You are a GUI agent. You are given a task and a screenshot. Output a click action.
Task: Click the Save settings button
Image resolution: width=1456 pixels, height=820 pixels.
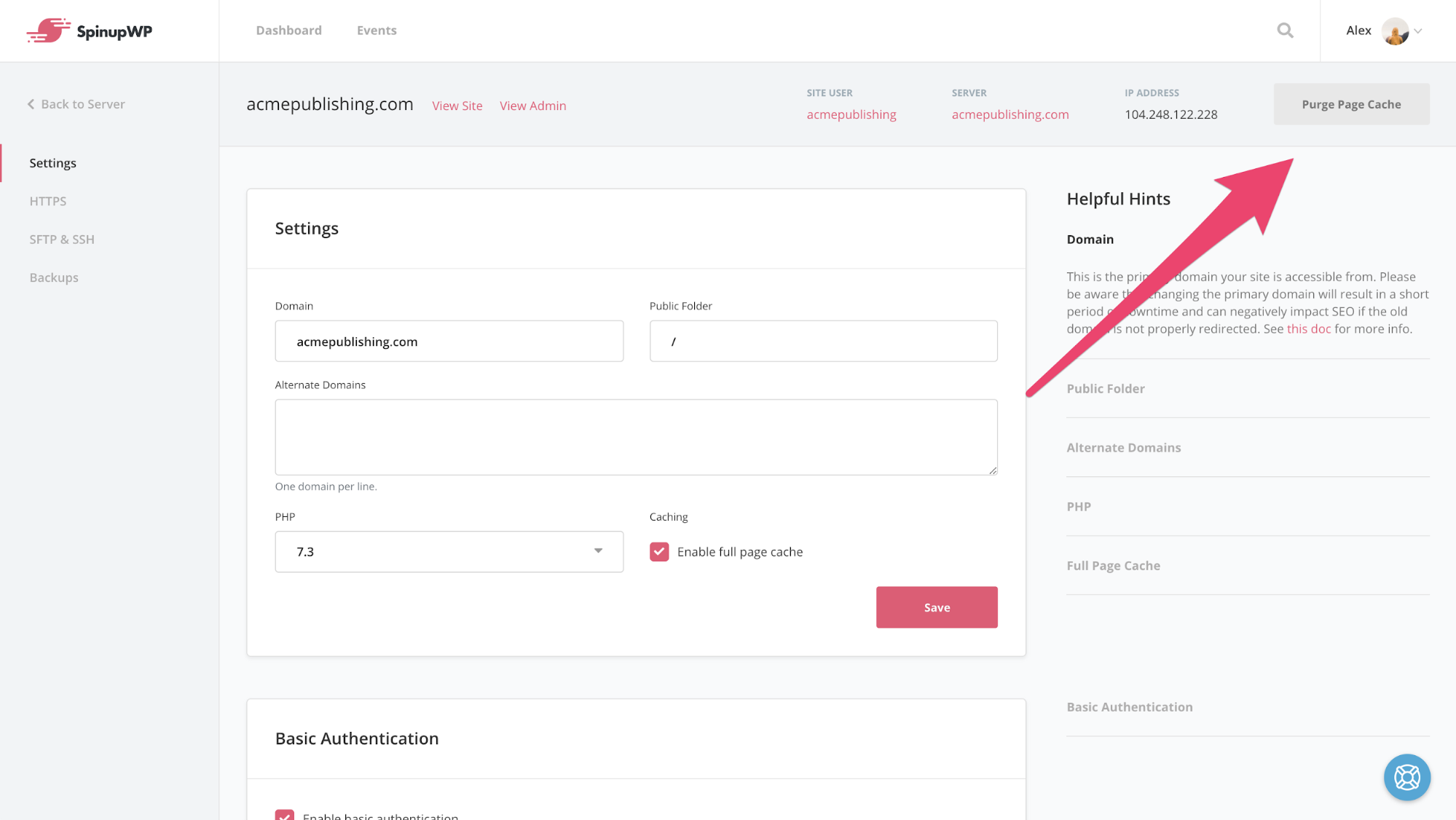click(x=937, y=607)
